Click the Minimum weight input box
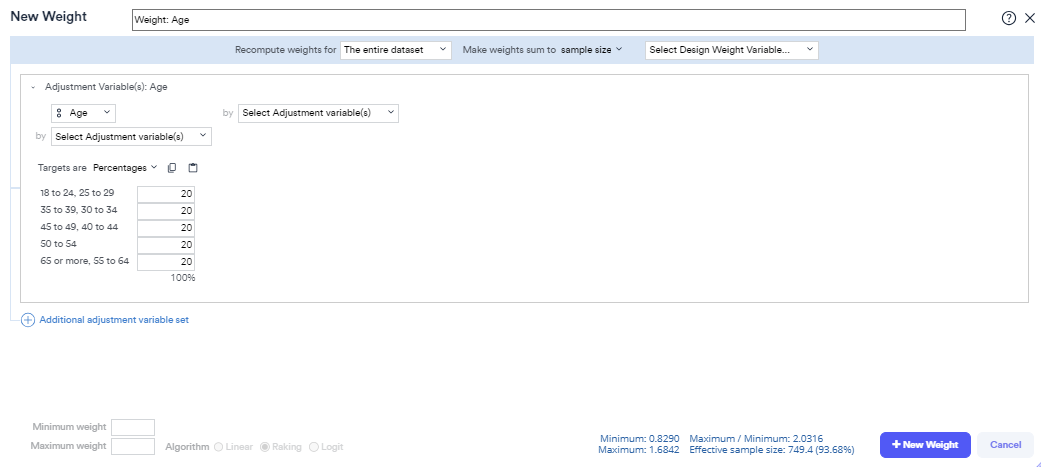Viewport: 1041px width, 467px height. point(133,427)
